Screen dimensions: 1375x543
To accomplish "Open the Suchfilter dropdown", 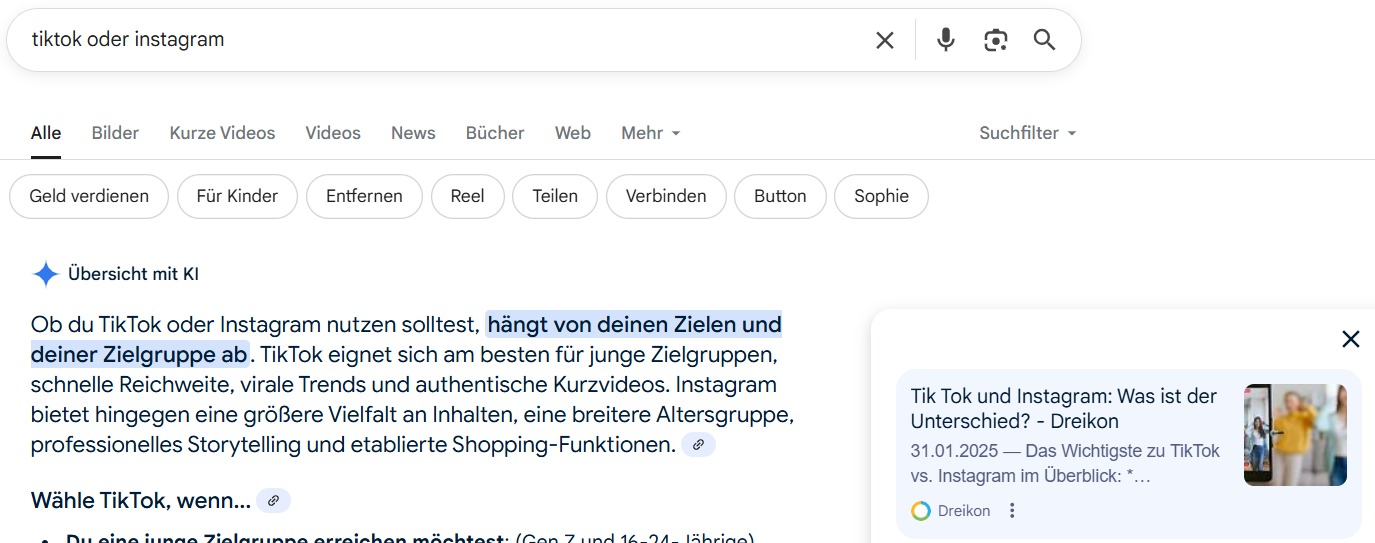I will [x=1027, y=133].
